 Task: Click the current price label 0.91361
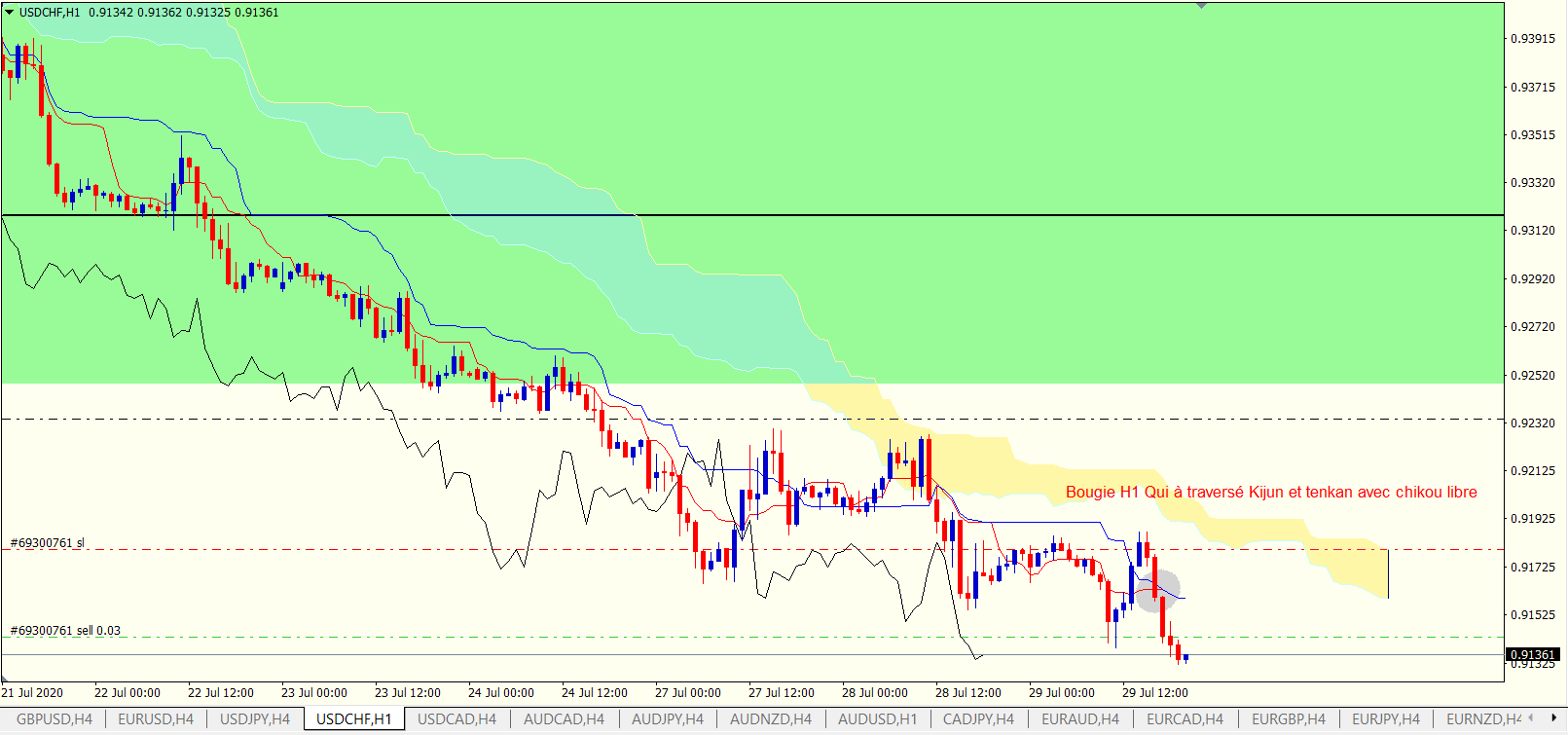(x=1532, y=654)
